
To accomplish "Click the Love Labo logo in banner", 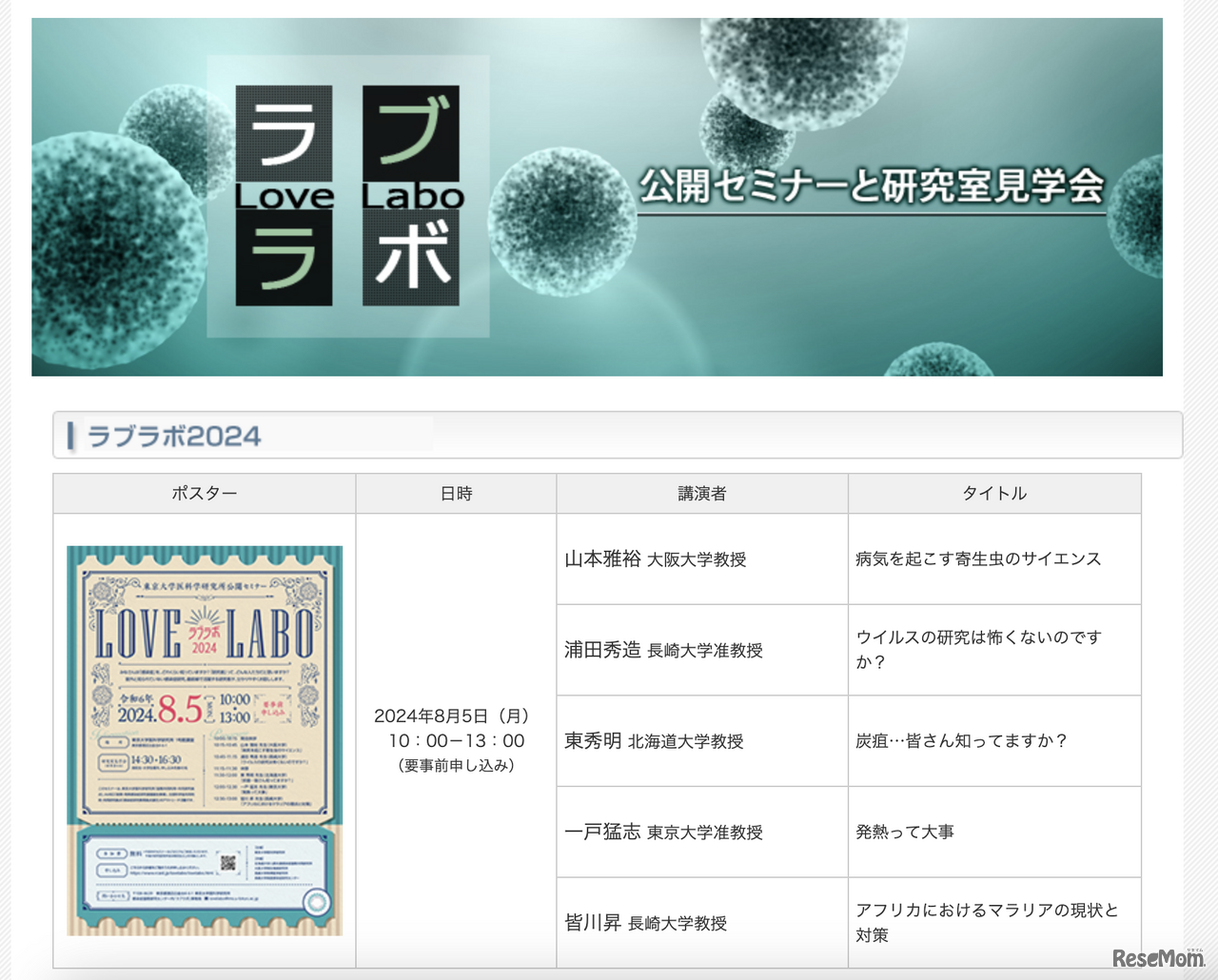I will tap(348, 196).
